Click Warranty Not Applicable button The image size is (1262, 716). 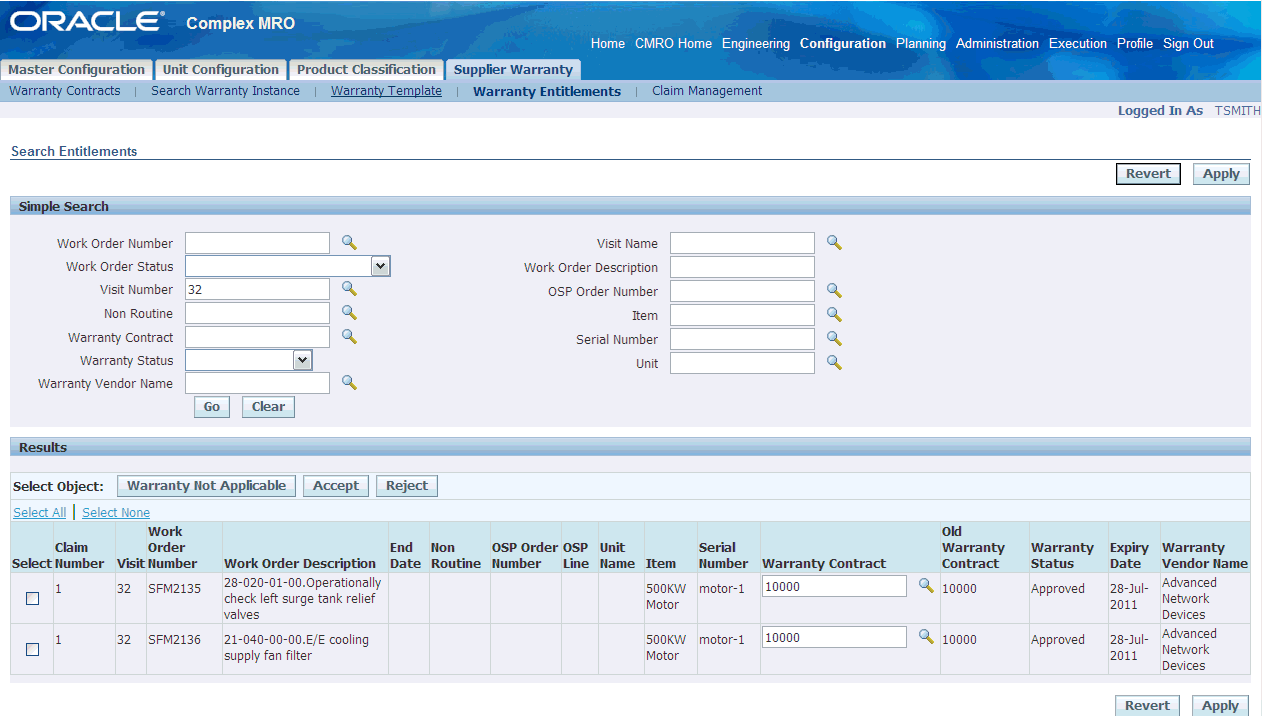[207, 486]
